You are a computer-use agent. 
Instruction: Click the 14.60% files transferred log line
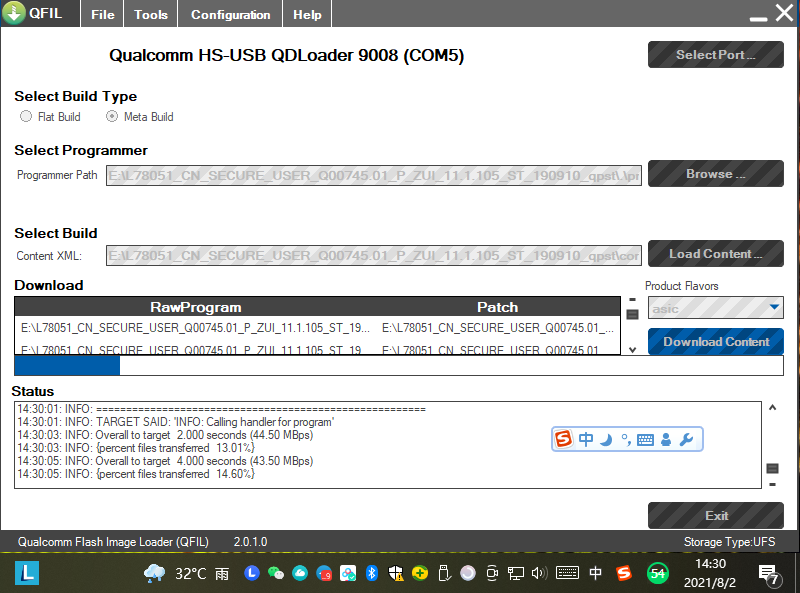(136, 474)
